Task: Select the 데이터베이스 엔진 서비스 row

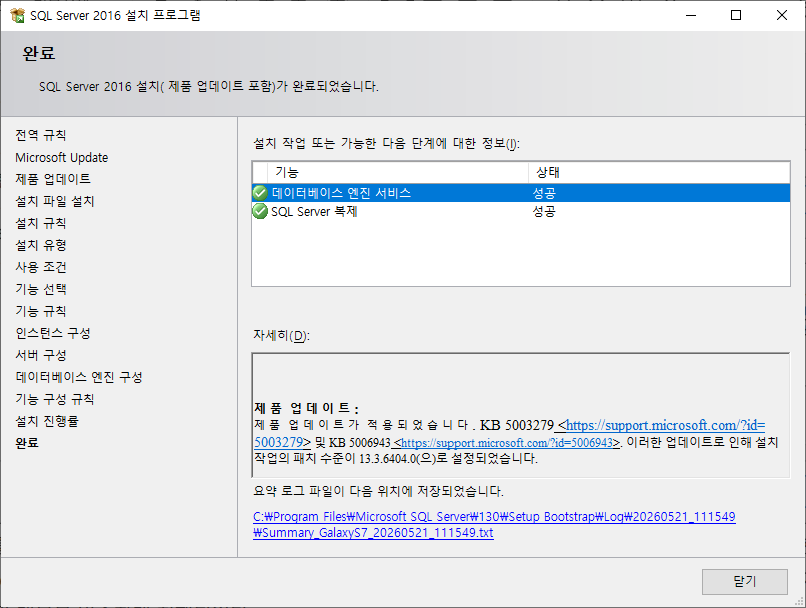Action: (x=521, y=193)
